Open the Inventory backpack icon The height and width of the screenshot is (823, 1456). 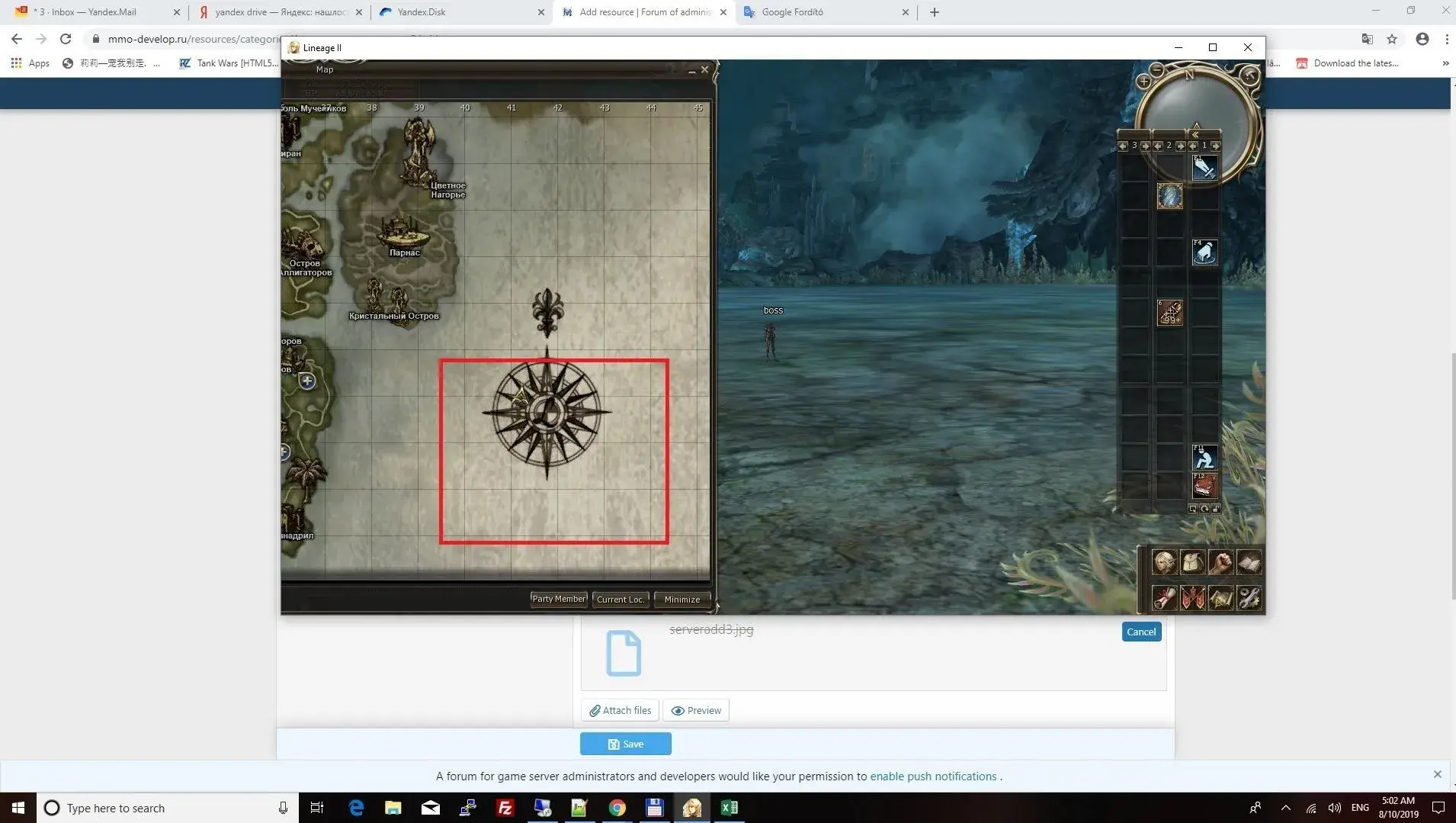coord(1192,563)
